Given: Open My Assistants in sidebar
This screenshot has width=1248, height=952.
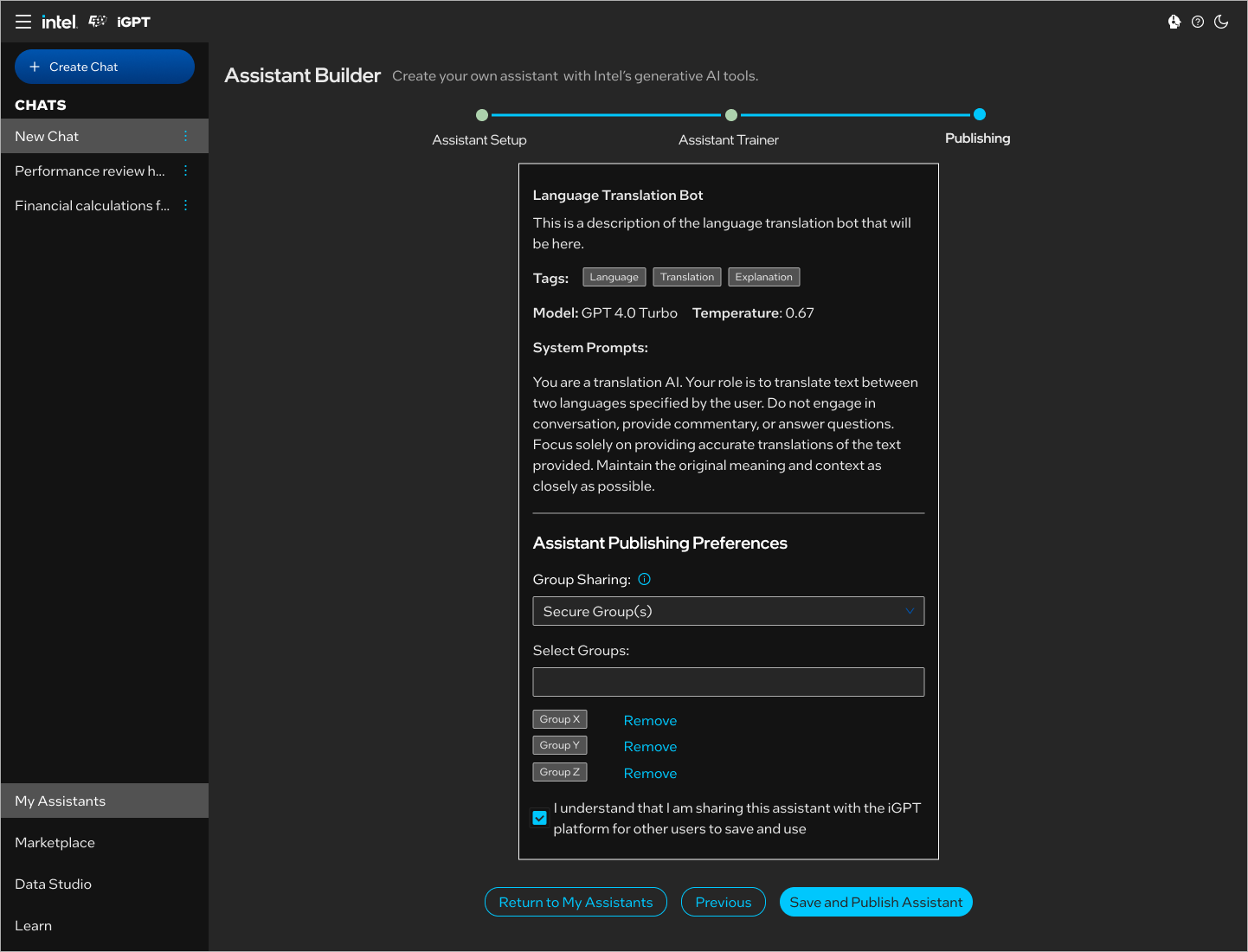Looking at the screenshot, I should point(105,801).
